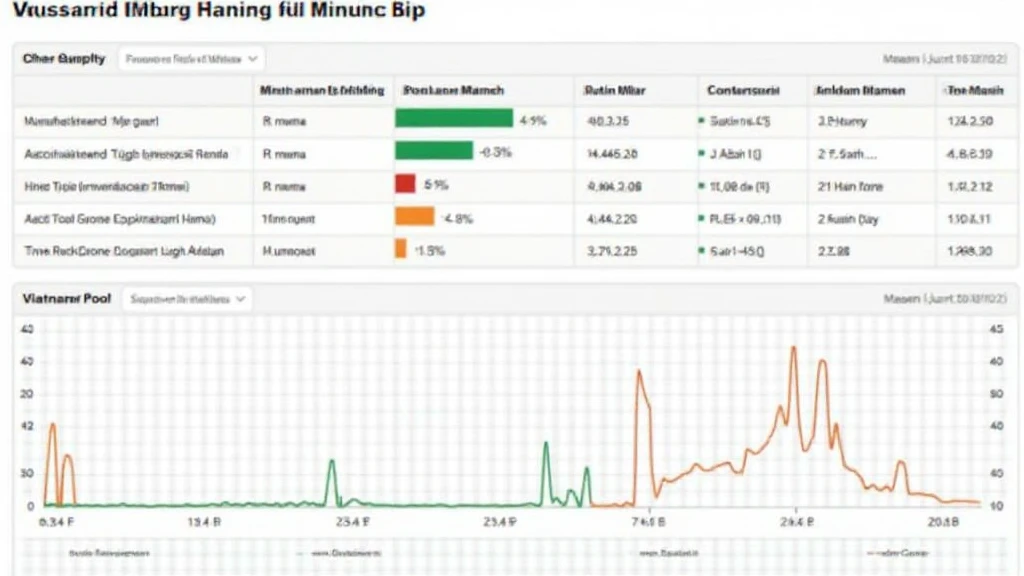Click the Mauan date label in the Vlatnarer Pool panel

click(944, 299)
